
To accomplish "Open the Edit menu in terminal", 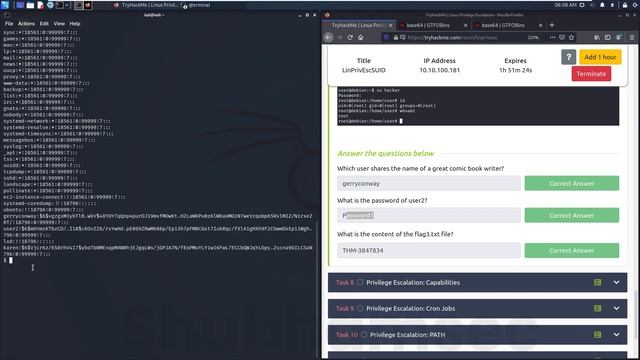I will [44, 24].
